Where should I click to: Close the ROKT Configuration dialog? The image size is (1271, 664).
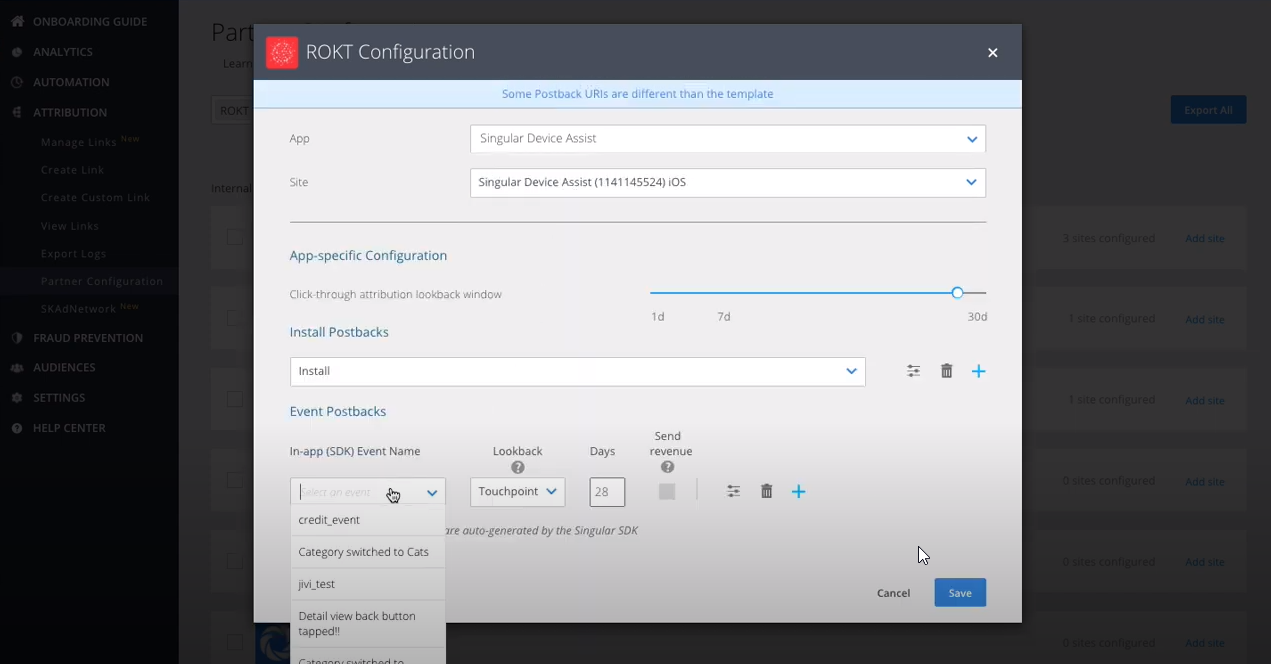click(x=993, y=53)
